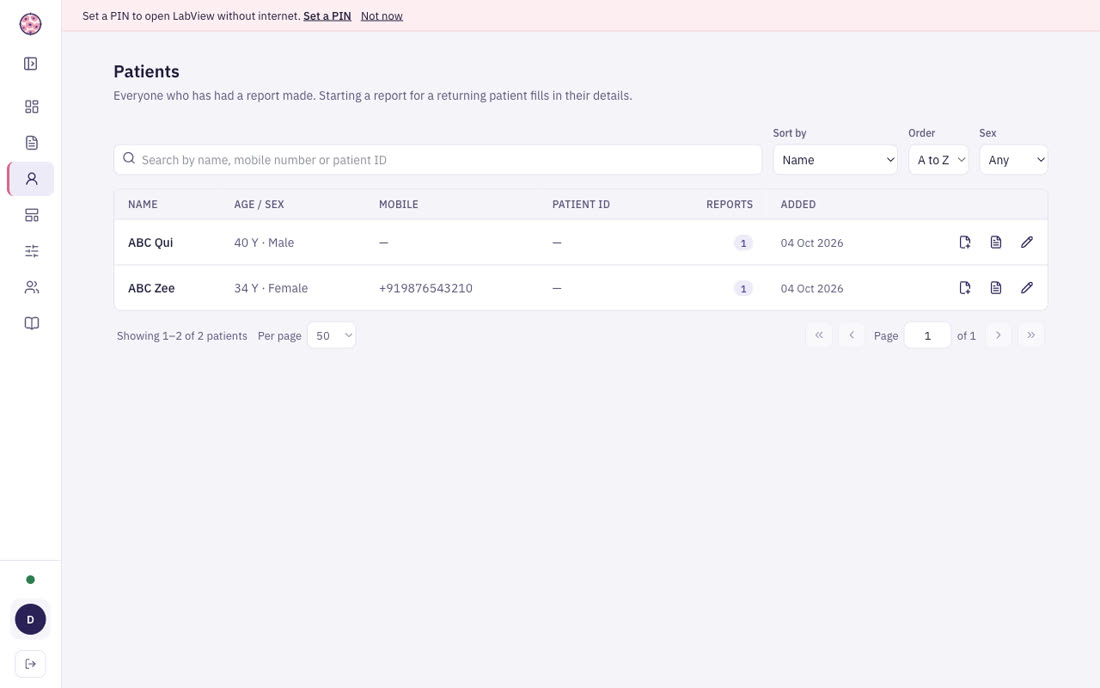Open the reports document icon in sidebar
Viewport: 1100px width, 688px height.
click(x=32, y=143)
